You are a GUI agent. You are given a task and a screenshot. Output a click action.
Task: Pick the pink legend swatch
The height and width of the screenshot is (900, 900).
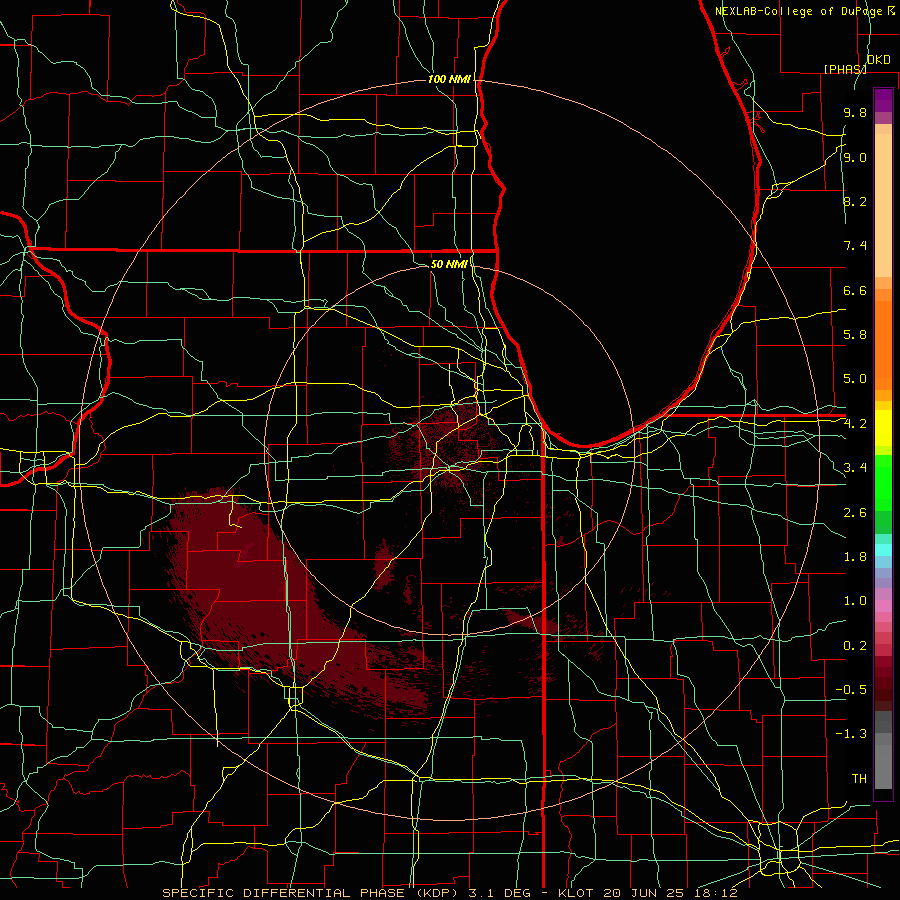883,606
